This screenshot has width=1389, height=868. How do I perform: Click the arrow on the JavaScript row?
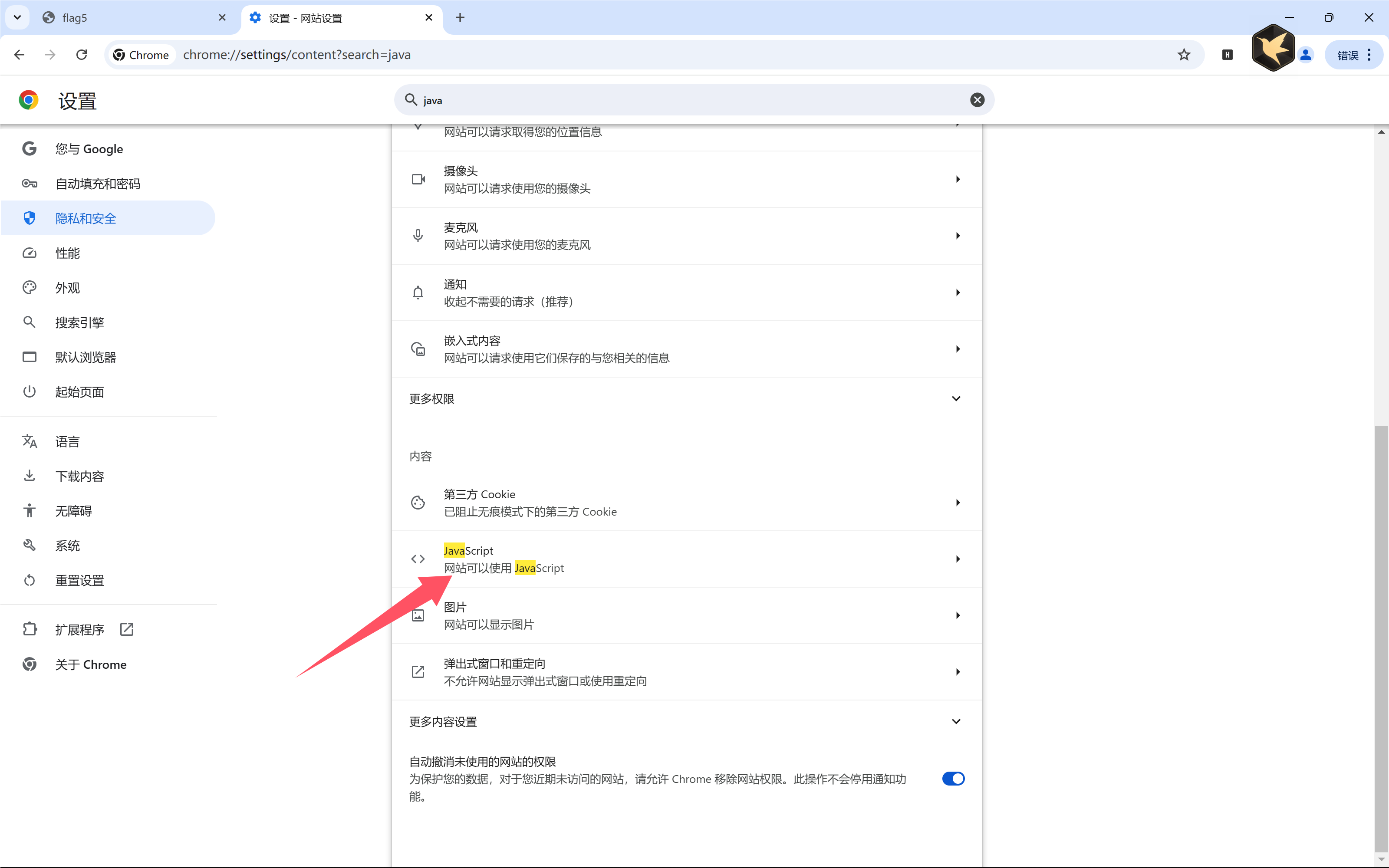click(958, 559)
